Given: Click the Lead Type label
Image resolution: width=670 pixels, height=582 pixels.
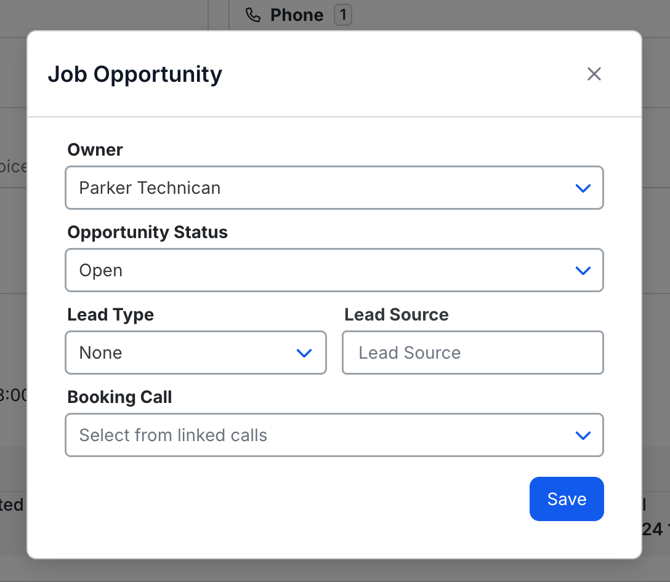Looking at the screenshot, I should point(110,315).
